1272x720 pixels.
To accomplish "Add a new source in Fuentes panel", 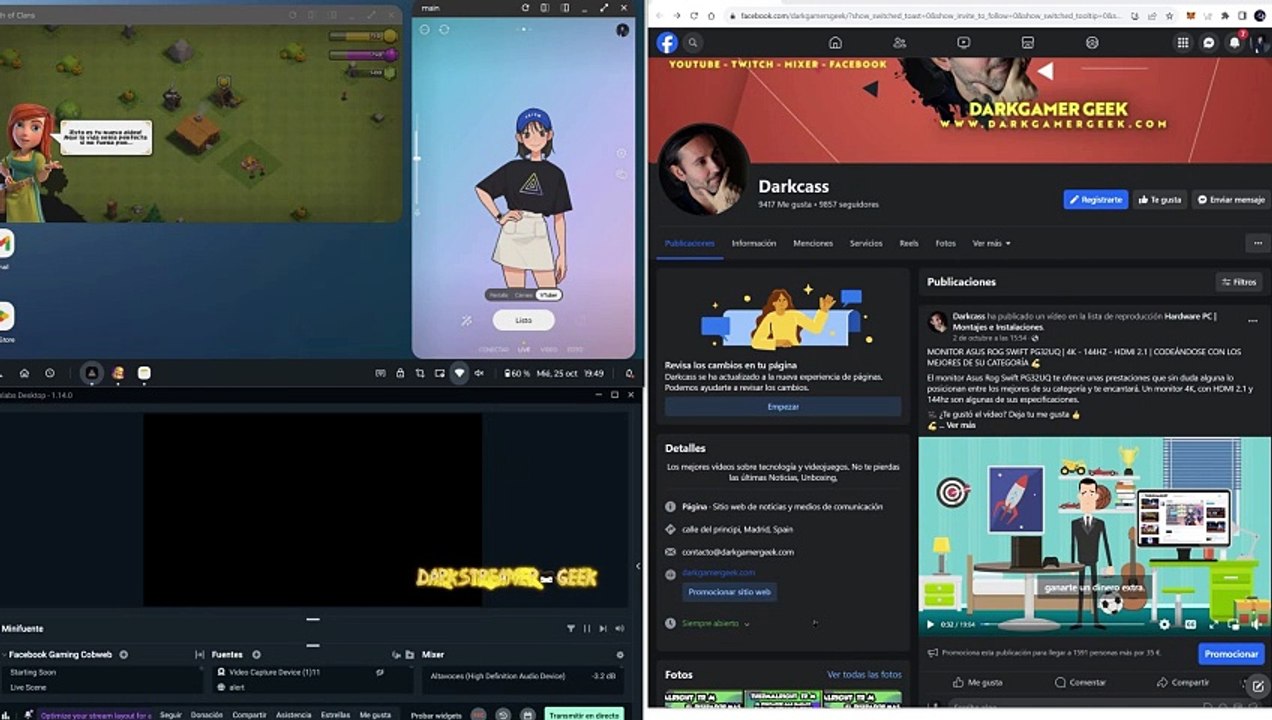I will click(x=256, y=654).
